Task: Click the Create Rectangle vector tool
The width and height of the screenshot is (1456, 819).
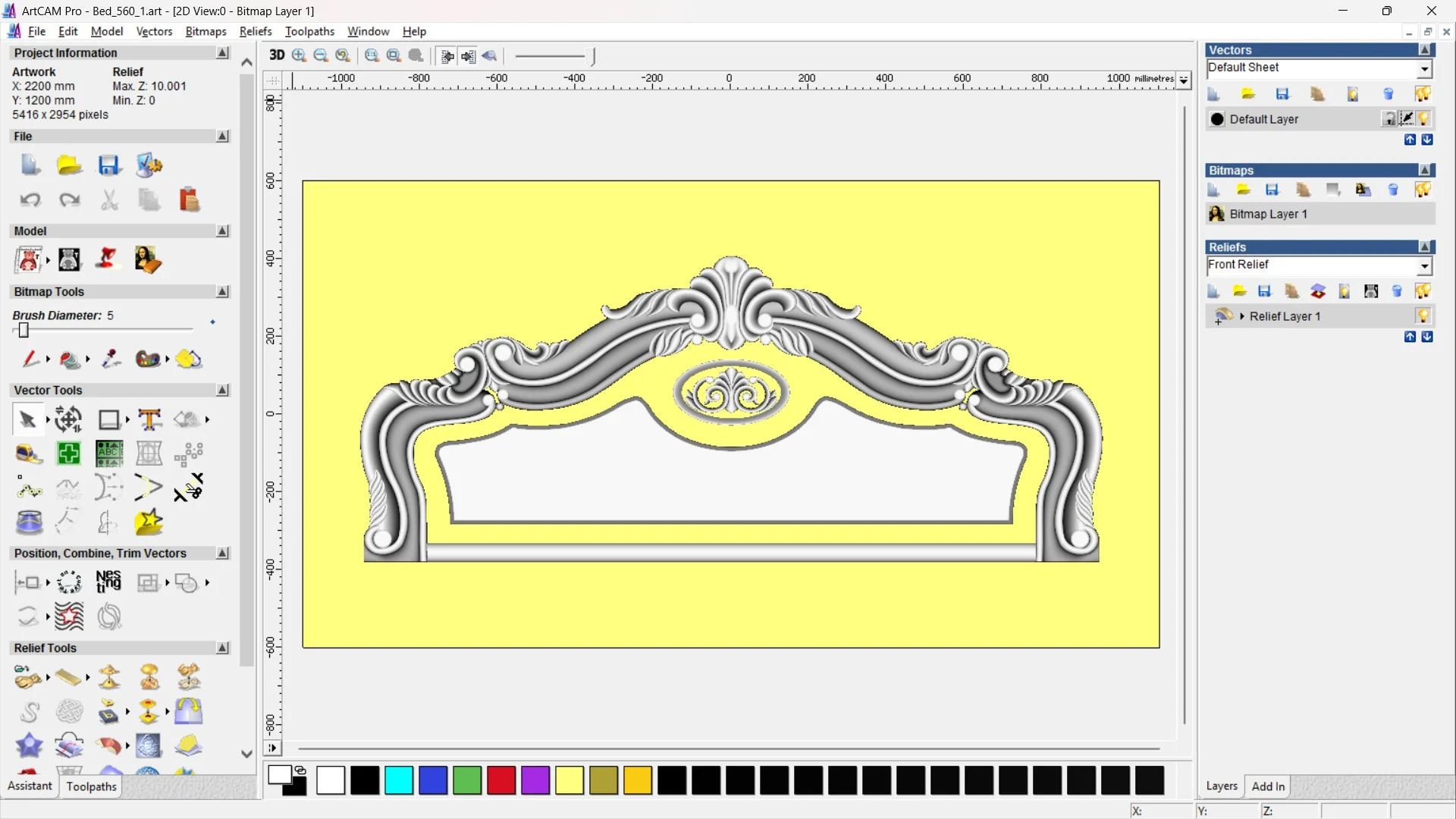Action: 109,419
